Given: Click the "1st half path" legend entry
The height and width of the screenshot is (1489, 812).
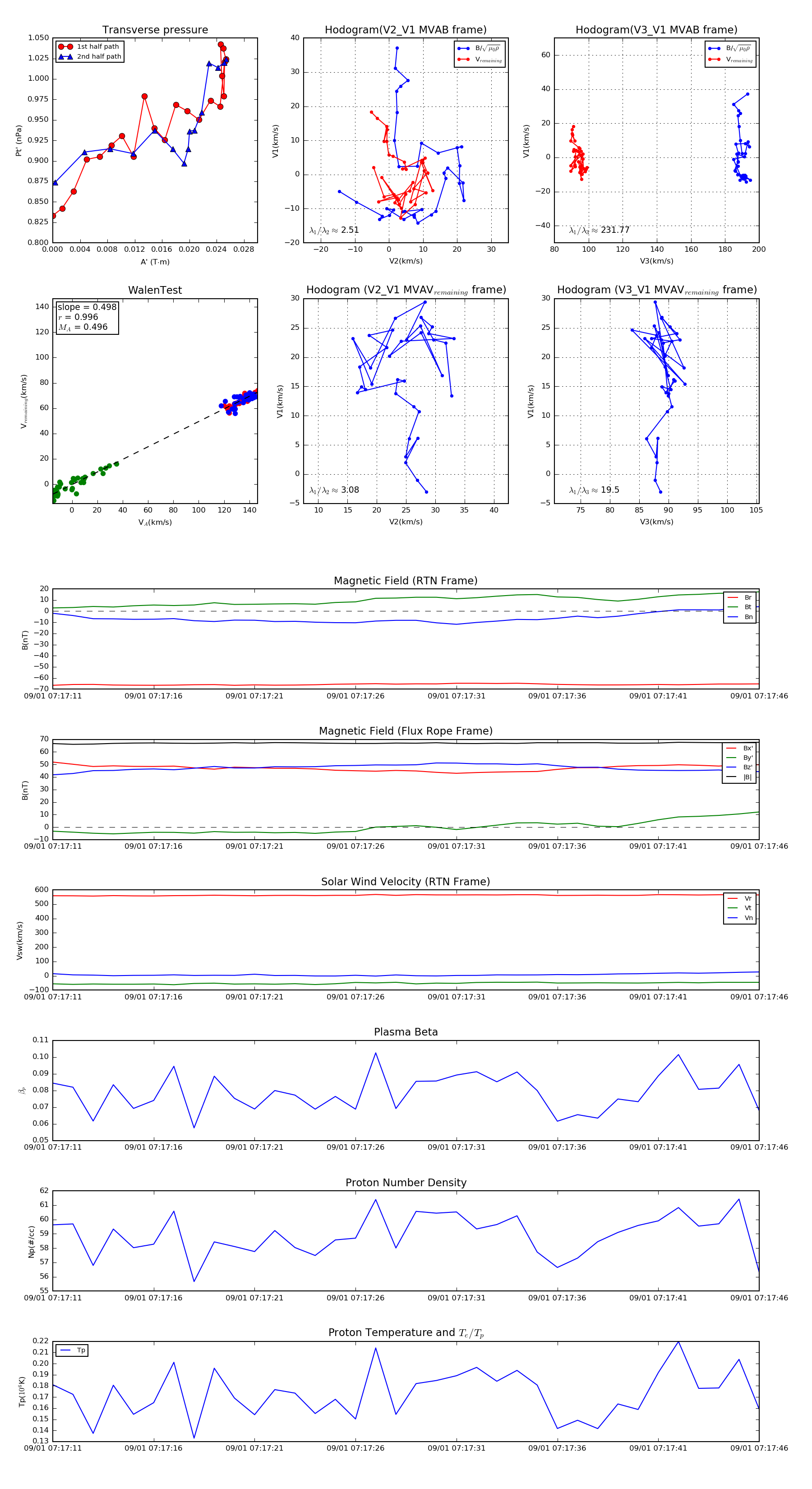Looking at the screenshot, I should click(89, 47).
